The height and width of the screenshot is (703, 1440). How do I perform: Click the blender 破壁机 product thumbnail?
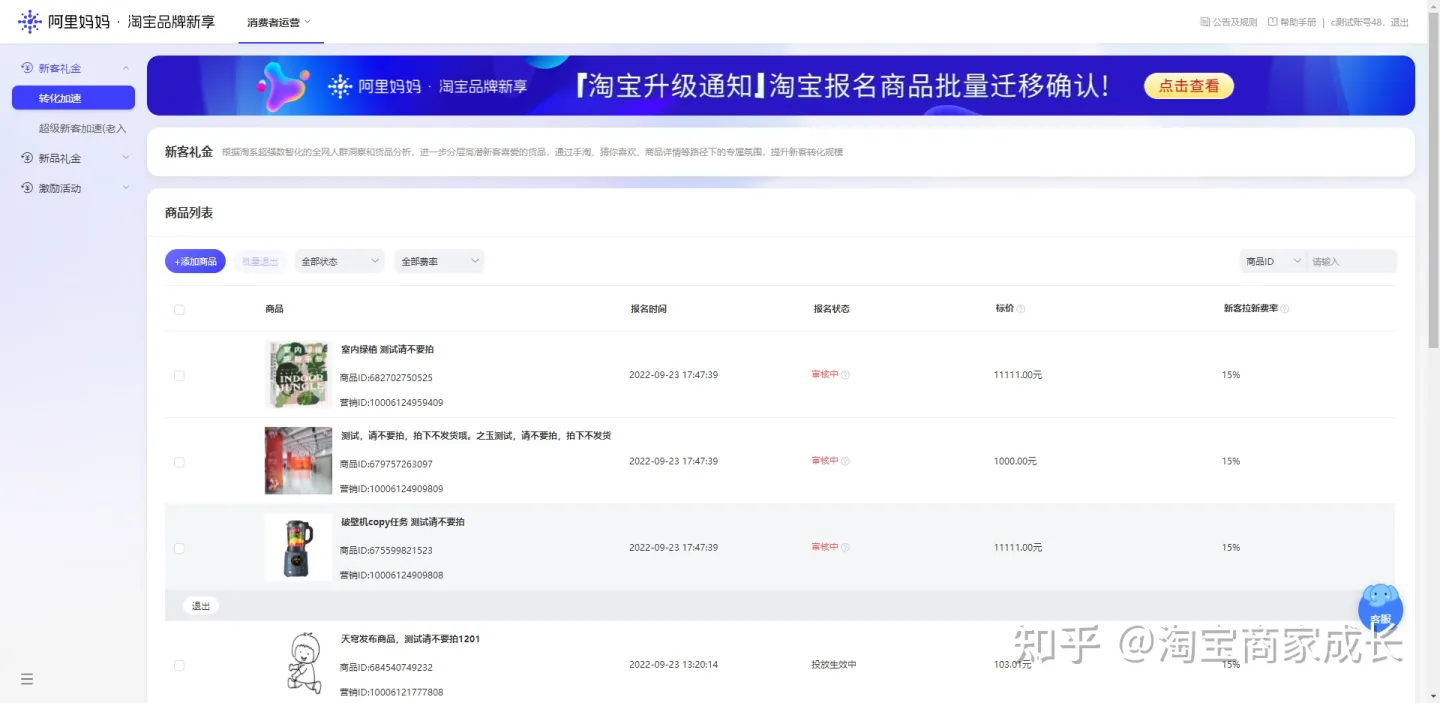tap(298, 547)
